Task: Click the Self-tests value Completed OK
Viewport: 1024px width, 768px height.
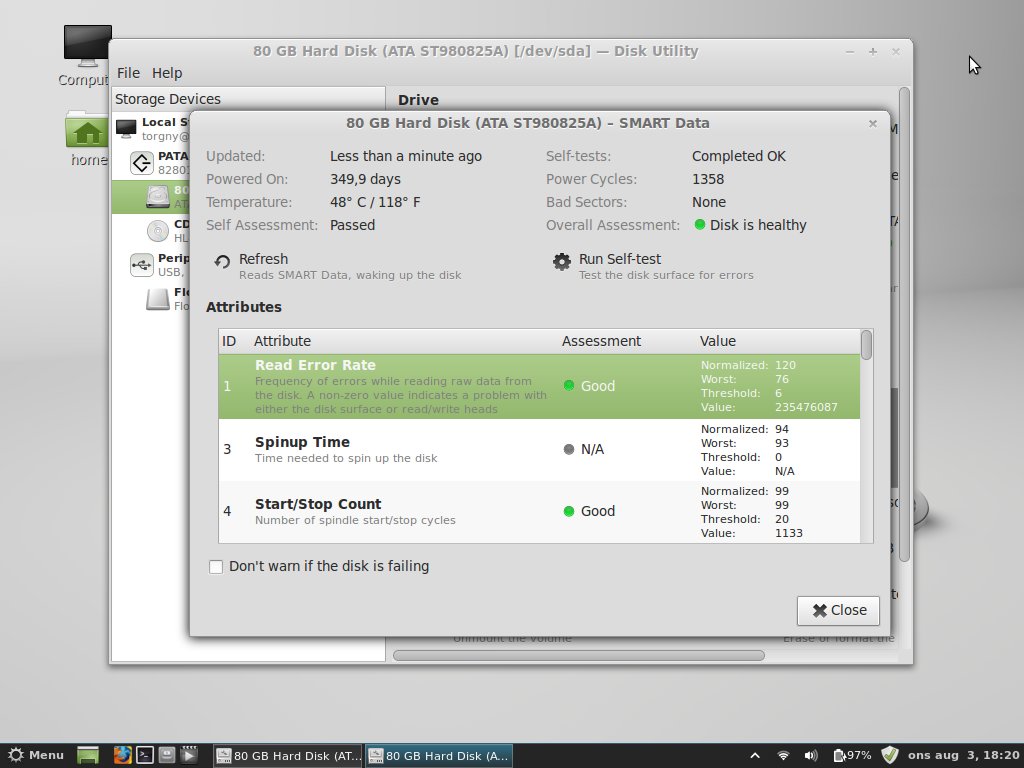Action: click(739, 157)
